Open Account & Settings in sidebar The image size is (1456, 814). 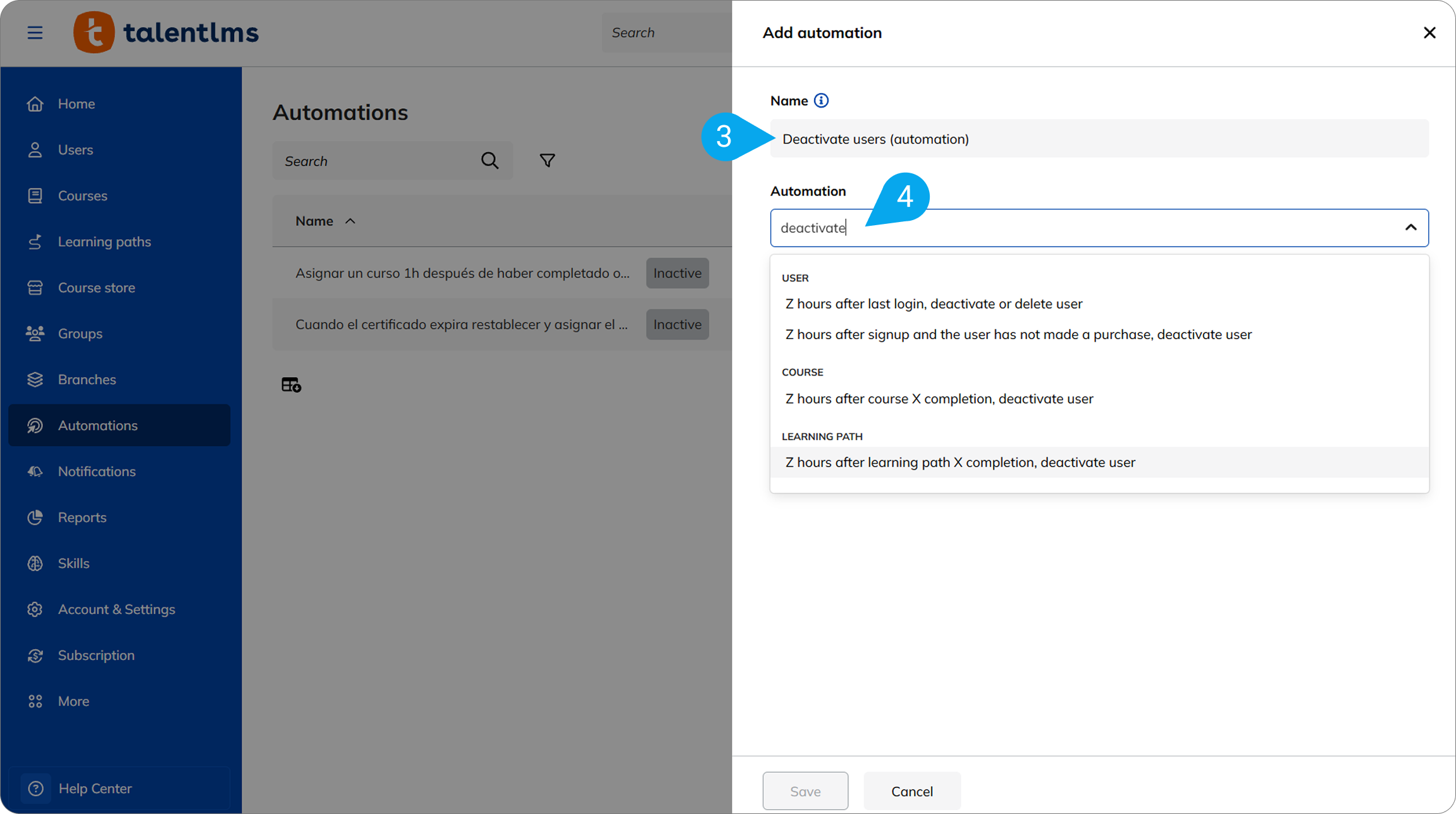pos(120,609)
